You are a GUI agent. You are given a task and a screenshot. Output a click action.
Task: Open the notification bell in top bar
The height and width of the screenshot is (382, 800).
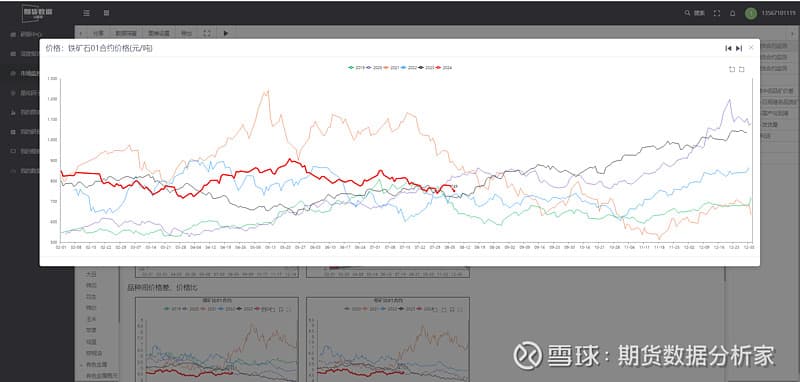733,13
